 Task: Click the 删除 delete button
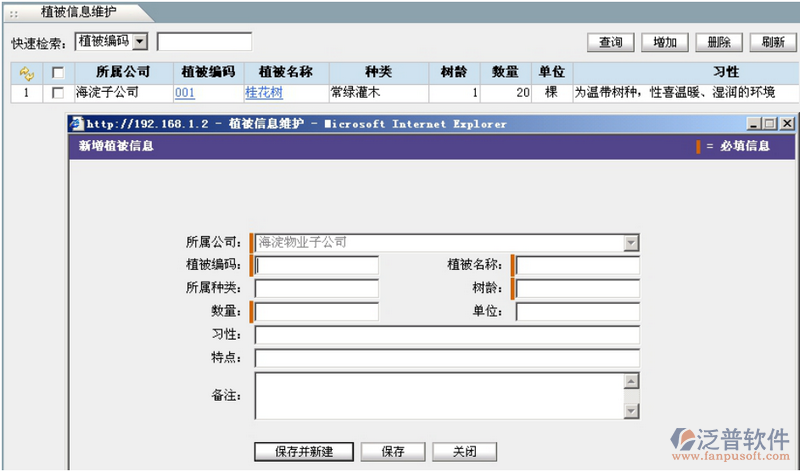(718, 42)
